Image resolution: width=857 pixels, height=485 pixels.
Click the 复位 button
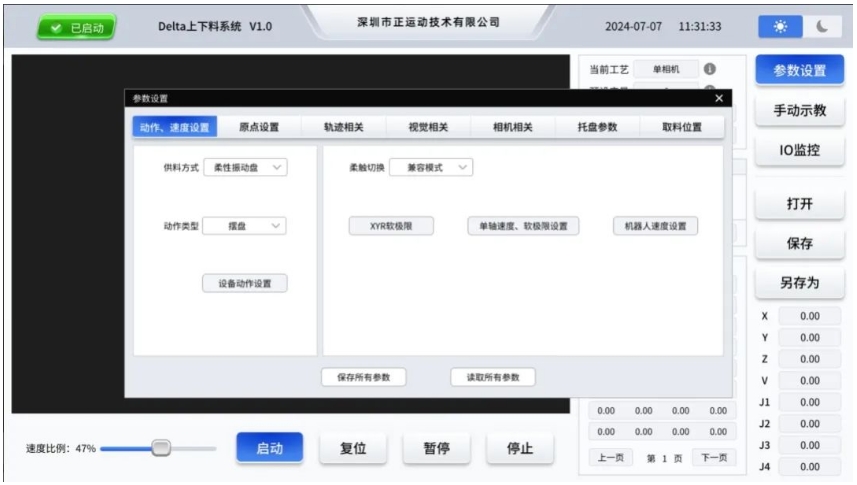tap(353, 448)
